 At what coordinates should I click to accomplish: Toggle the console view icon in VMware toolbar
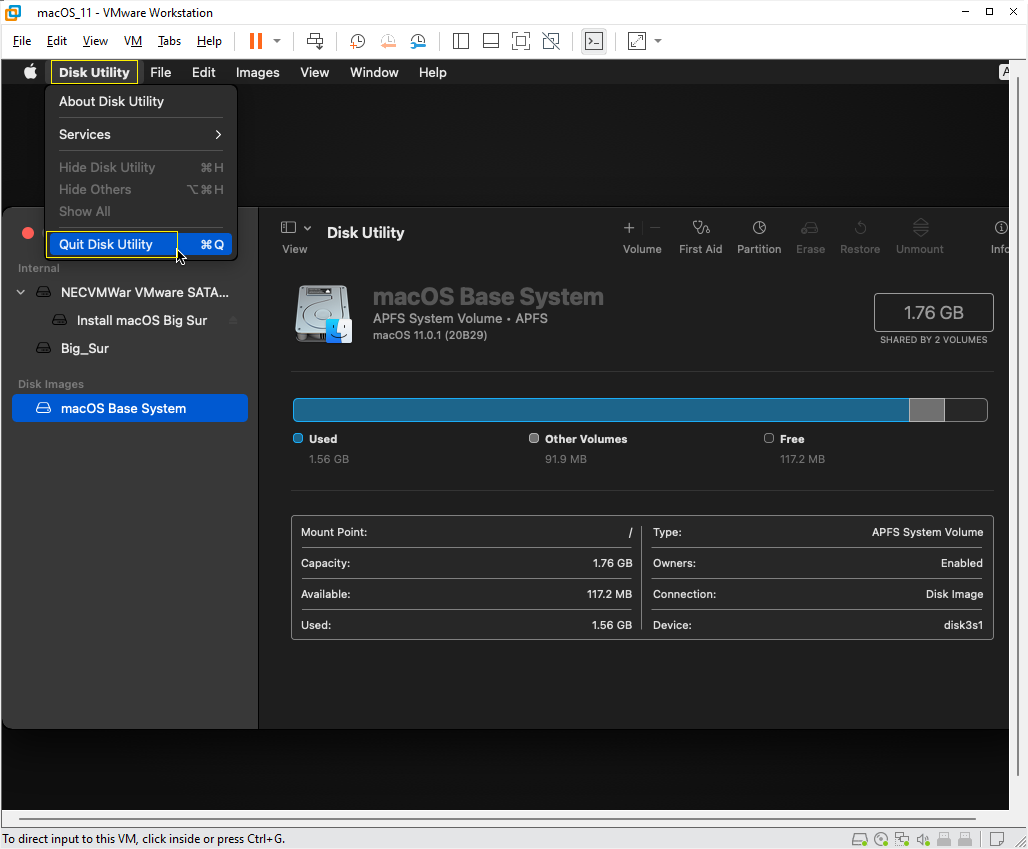(x=594, y=41)
